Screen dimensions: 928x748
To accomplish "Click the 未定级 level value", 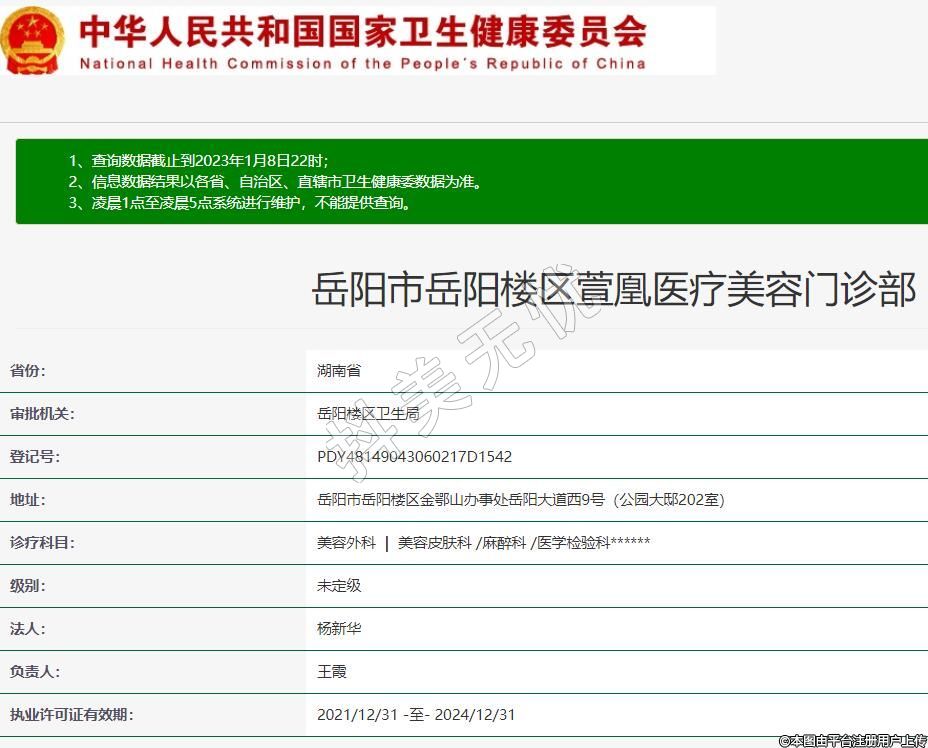I will tap(339, 586).
